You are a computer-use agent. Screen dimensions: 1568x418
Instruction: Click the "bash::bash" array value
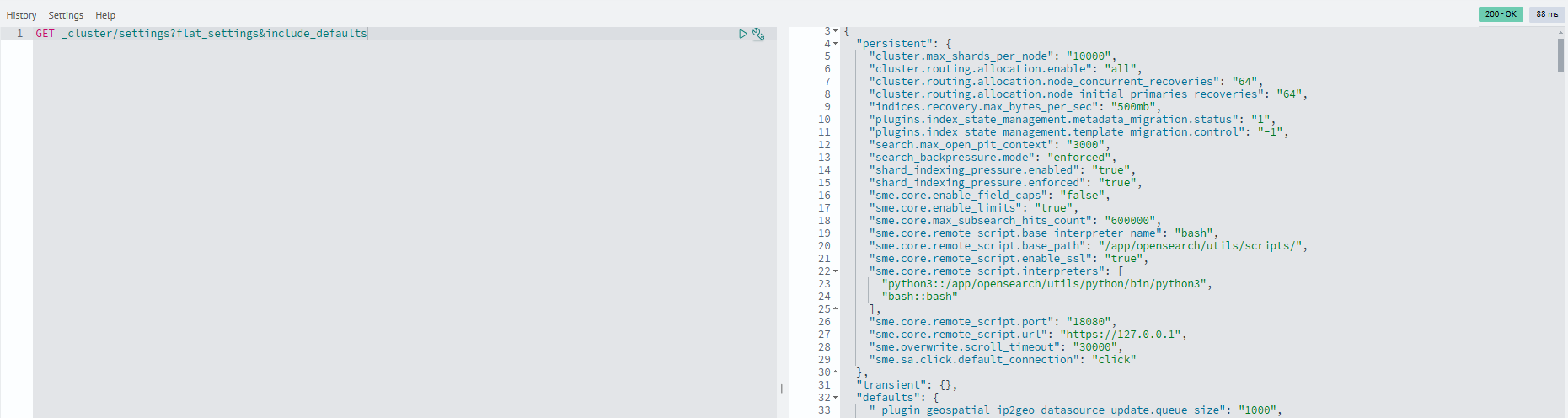[920, 297]
